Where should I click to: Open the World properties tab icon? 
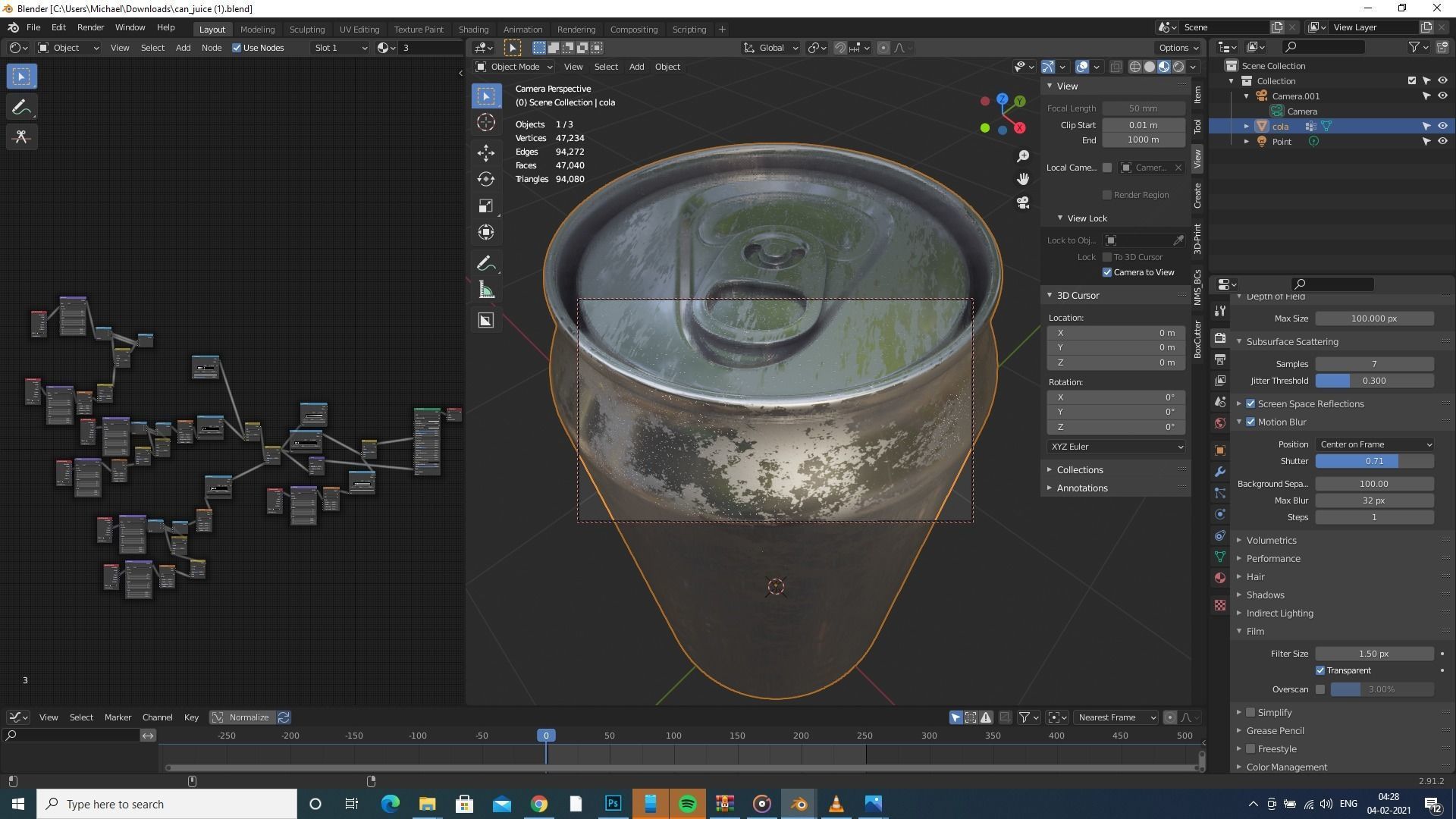[1219, 423]
